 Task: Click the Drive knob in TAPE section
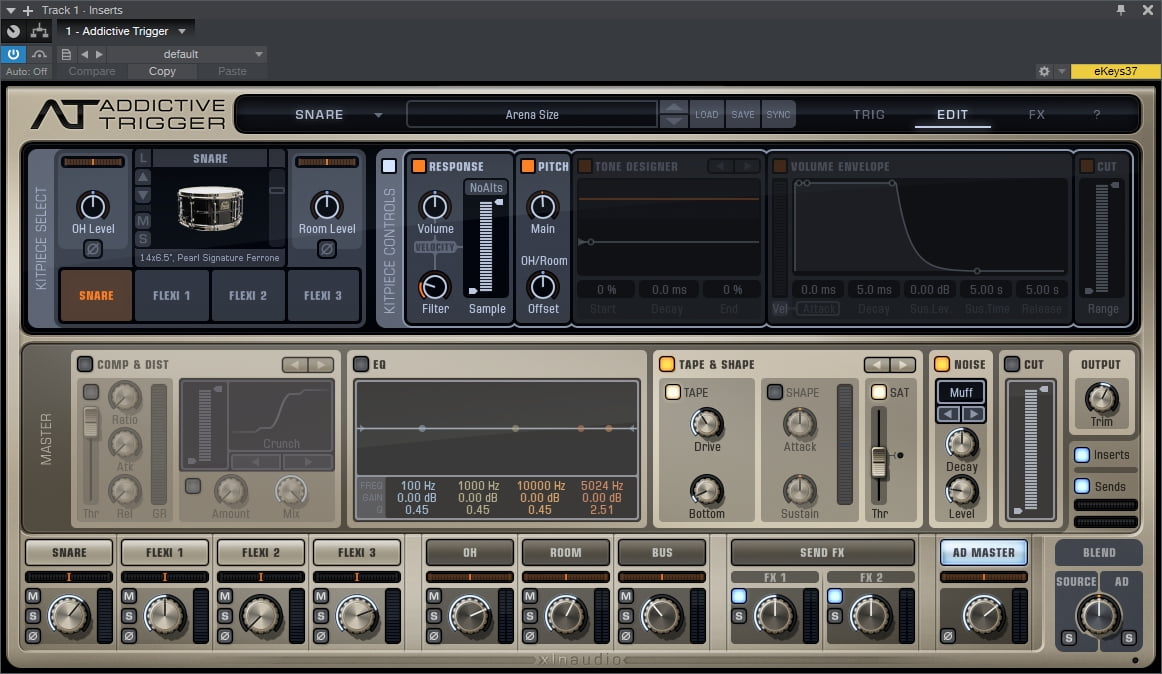[707, 423]
